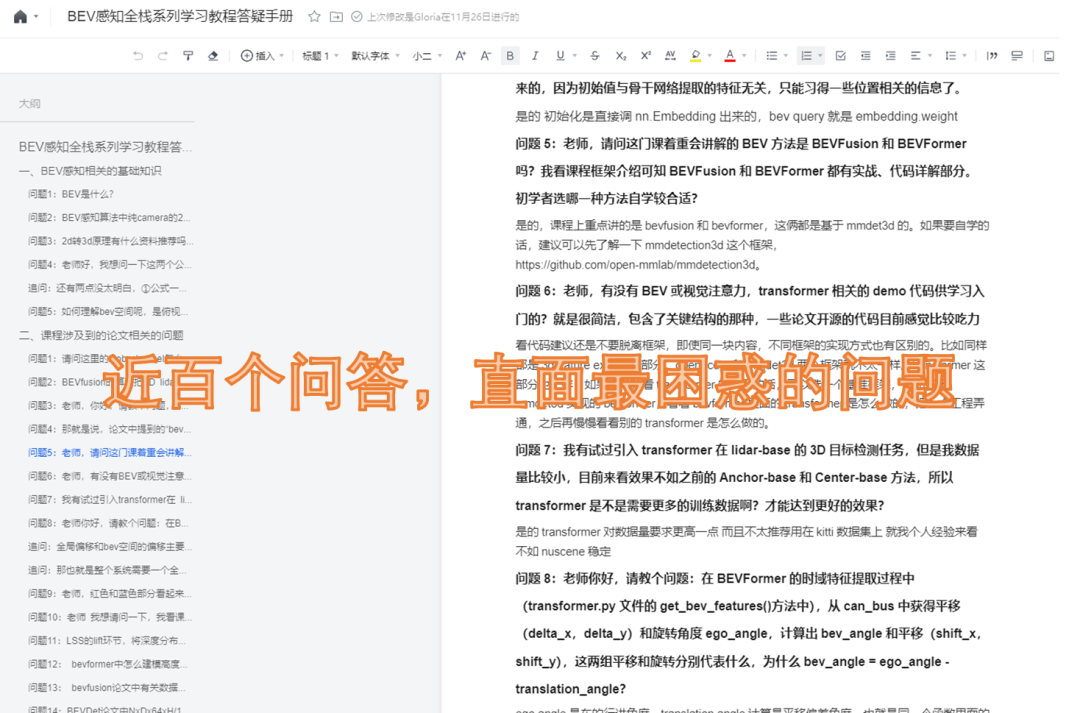Click the 大纲 outline panel header
1080x713 pixels.
tap(30, 103)
